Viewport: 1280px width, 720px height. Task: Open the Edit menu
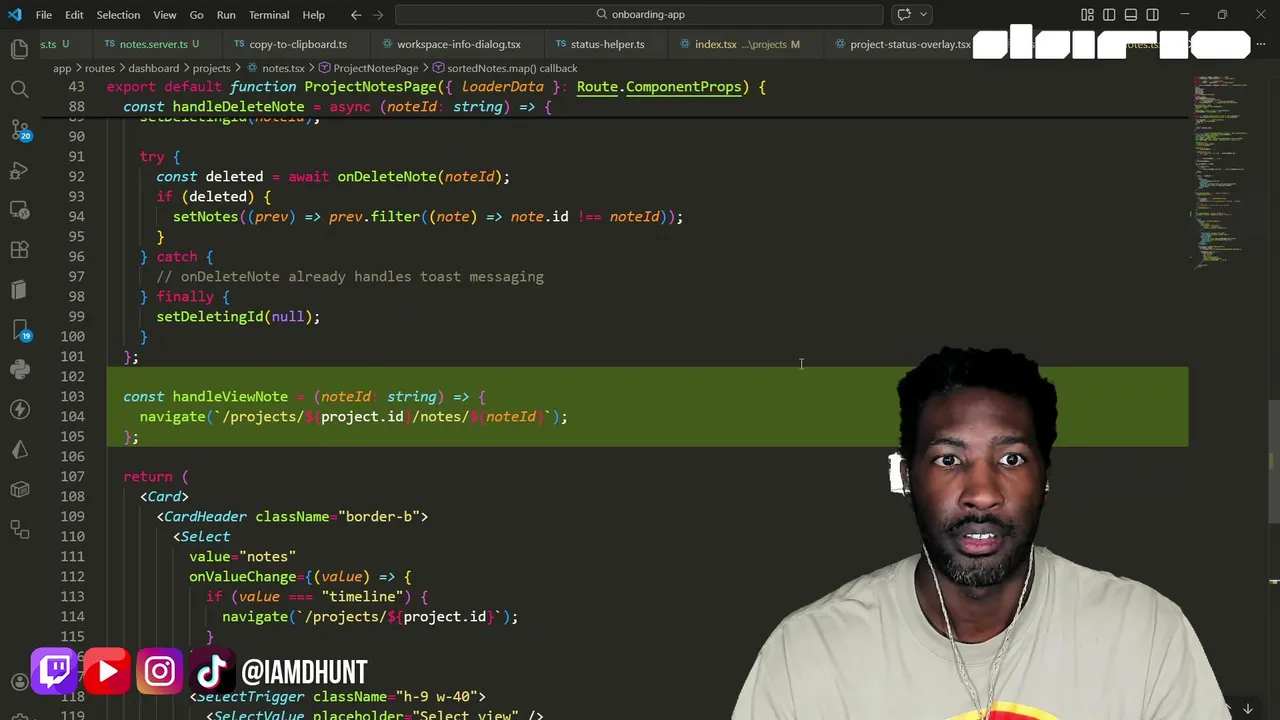[74, 15]
